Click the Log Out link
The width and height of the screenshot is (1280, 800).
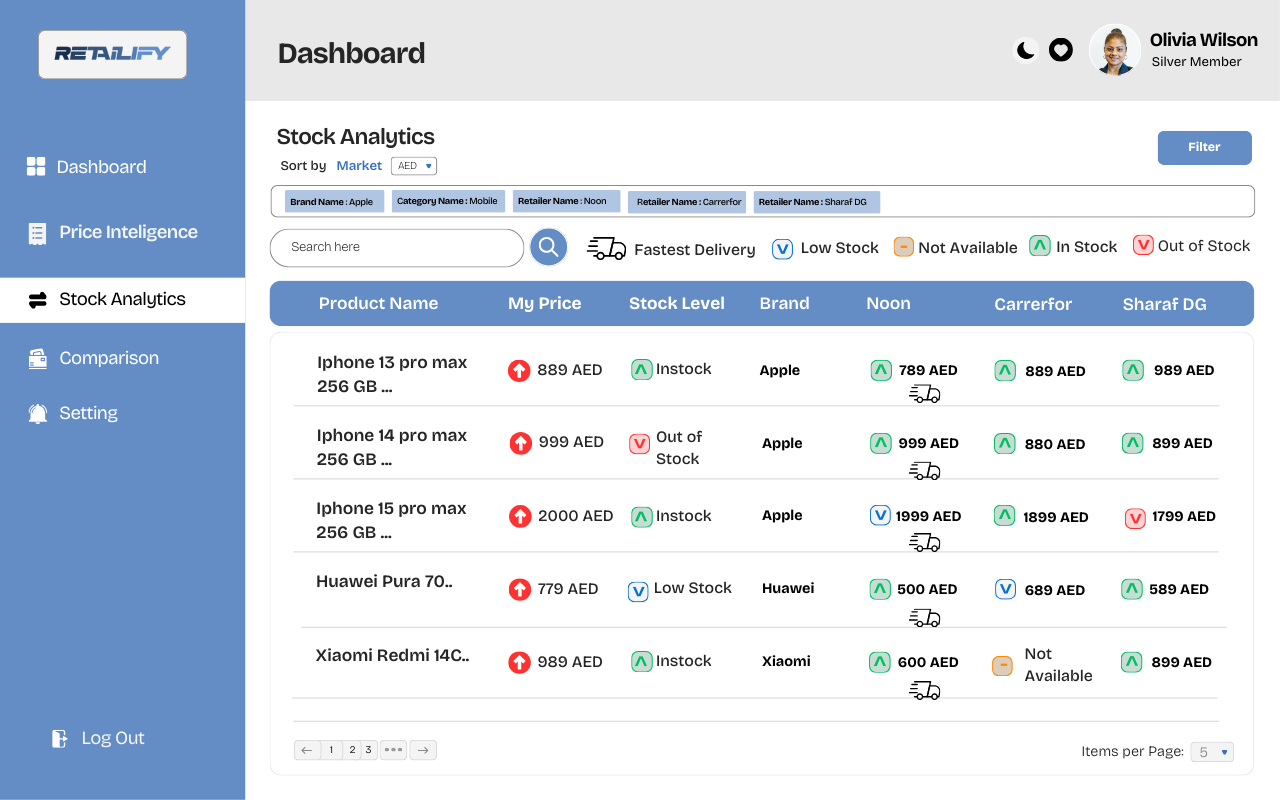click(x=97, y=738)
